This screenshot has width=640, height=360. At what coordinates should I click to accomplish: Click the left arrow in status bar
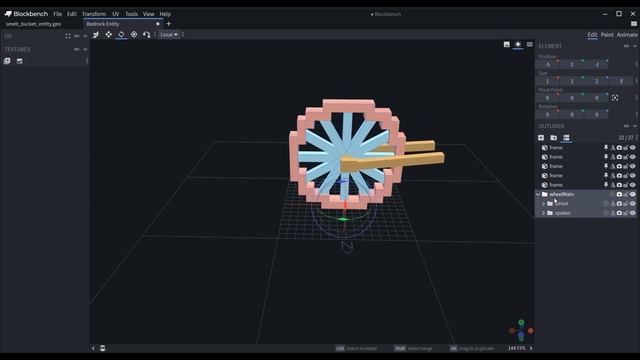tap(93, 348)
